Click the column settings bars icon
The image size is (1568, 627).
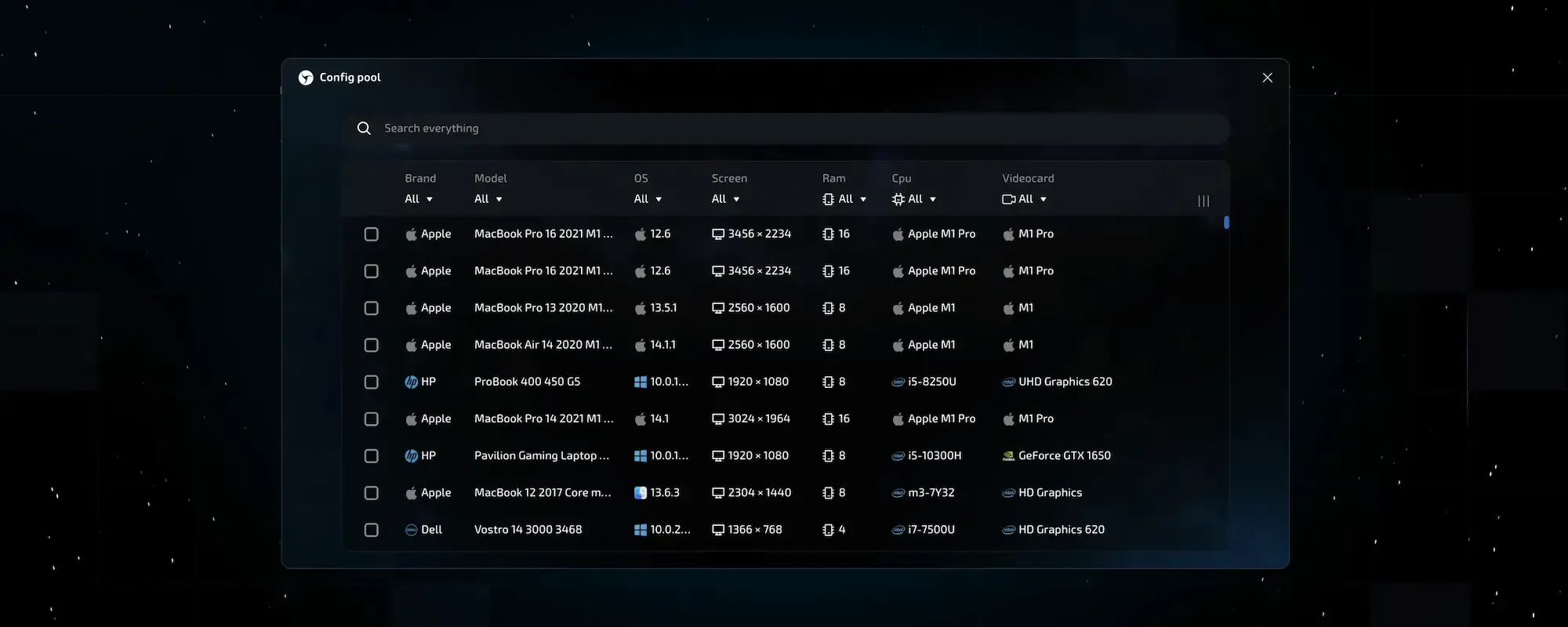(1203, 201)
